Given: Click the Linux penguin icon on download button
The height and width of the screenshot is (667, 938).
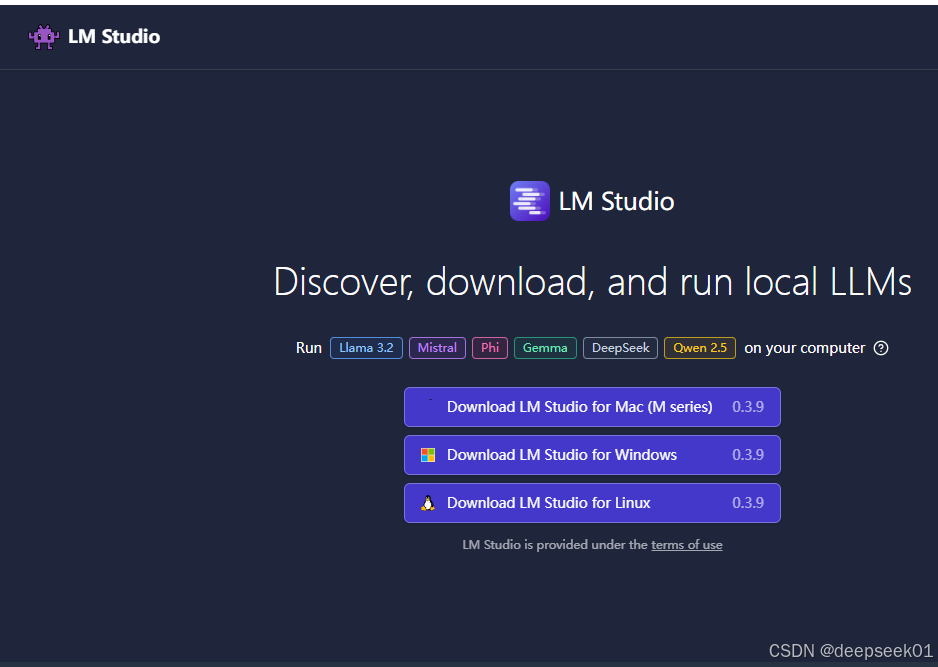Looking at the screenshot, I should 428,503.
